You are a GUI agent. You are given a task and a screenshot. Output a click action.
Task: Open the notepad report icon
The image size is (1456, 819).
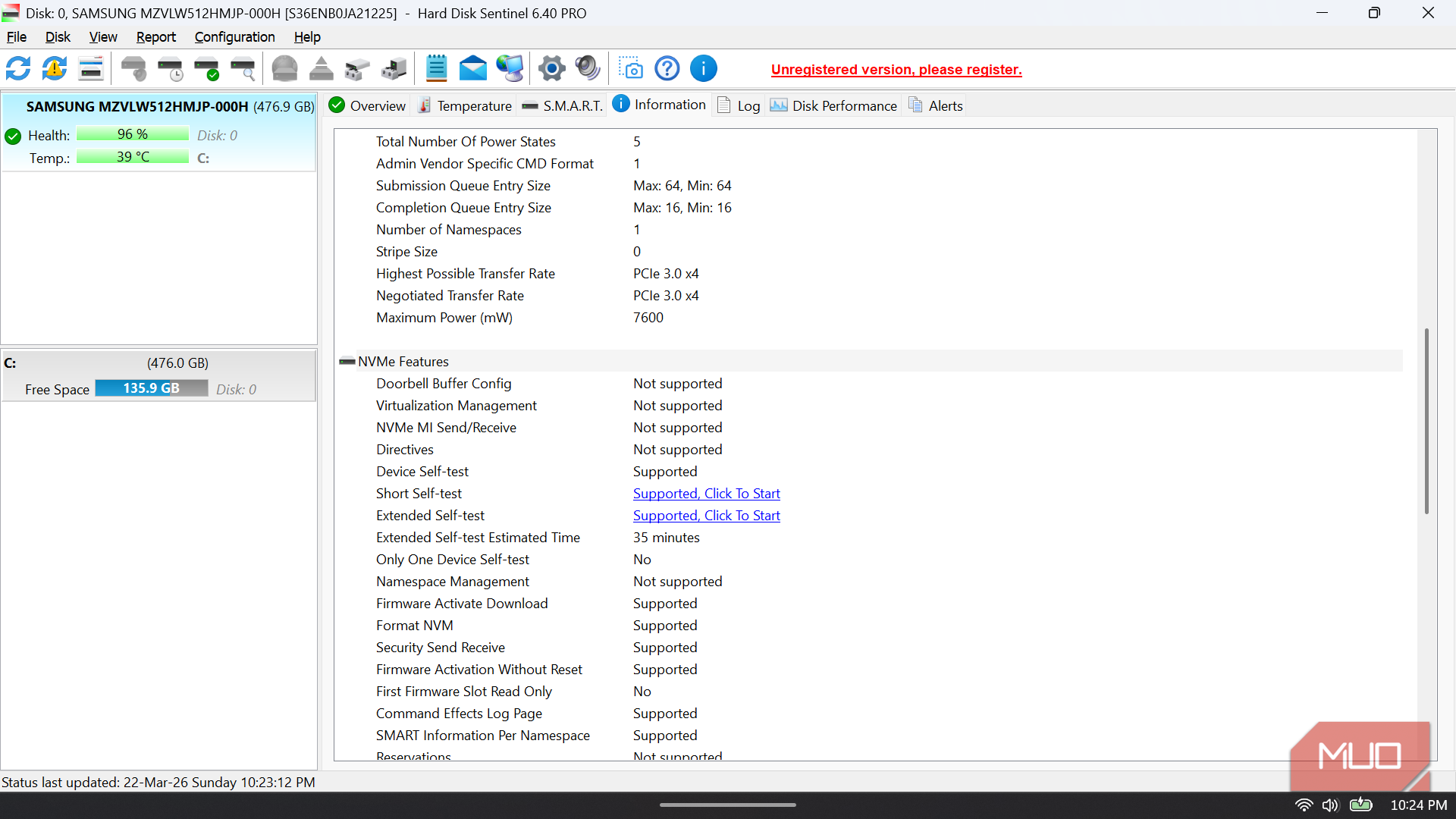tap(437, 69)
